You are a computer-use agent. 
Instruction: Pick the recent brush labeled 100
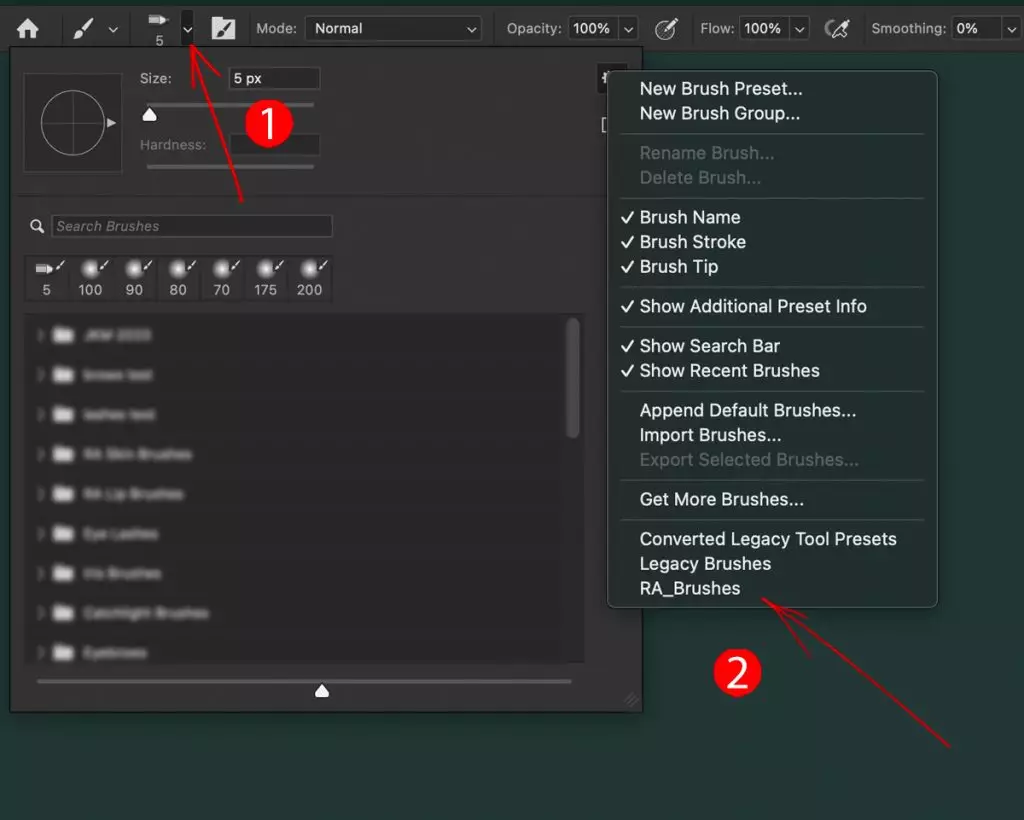coord(91,278)
